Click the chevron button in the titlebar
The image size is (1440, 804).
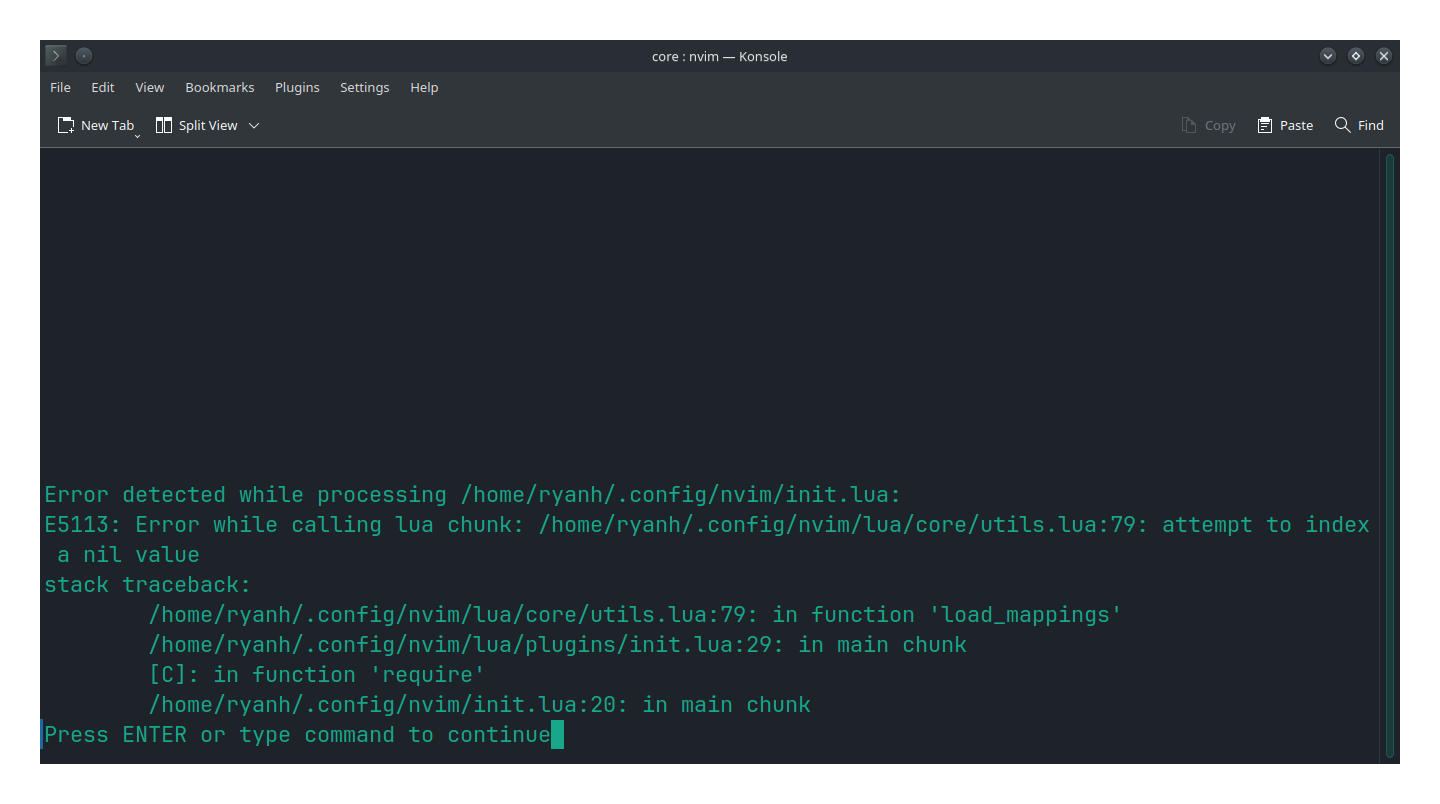(x=1328, y=56)
